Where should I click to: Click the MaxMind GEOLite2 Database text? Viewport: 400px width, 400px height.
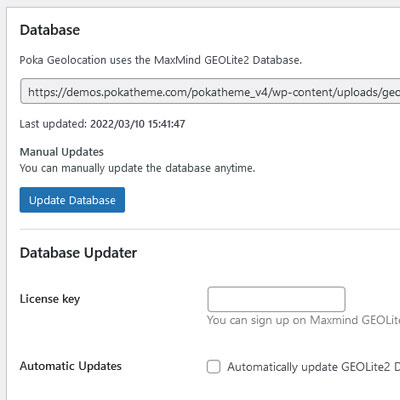pos(228,60)
